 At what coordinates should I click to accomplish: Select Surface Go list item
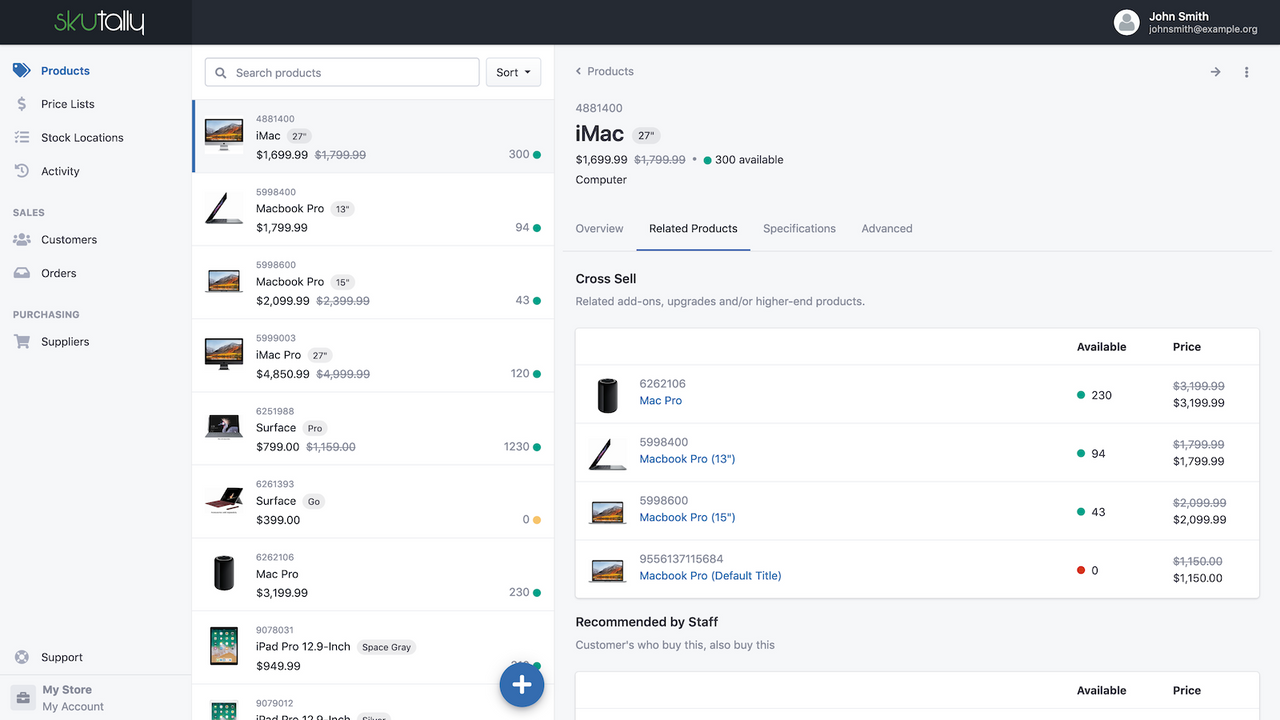[x=373, y=501]
